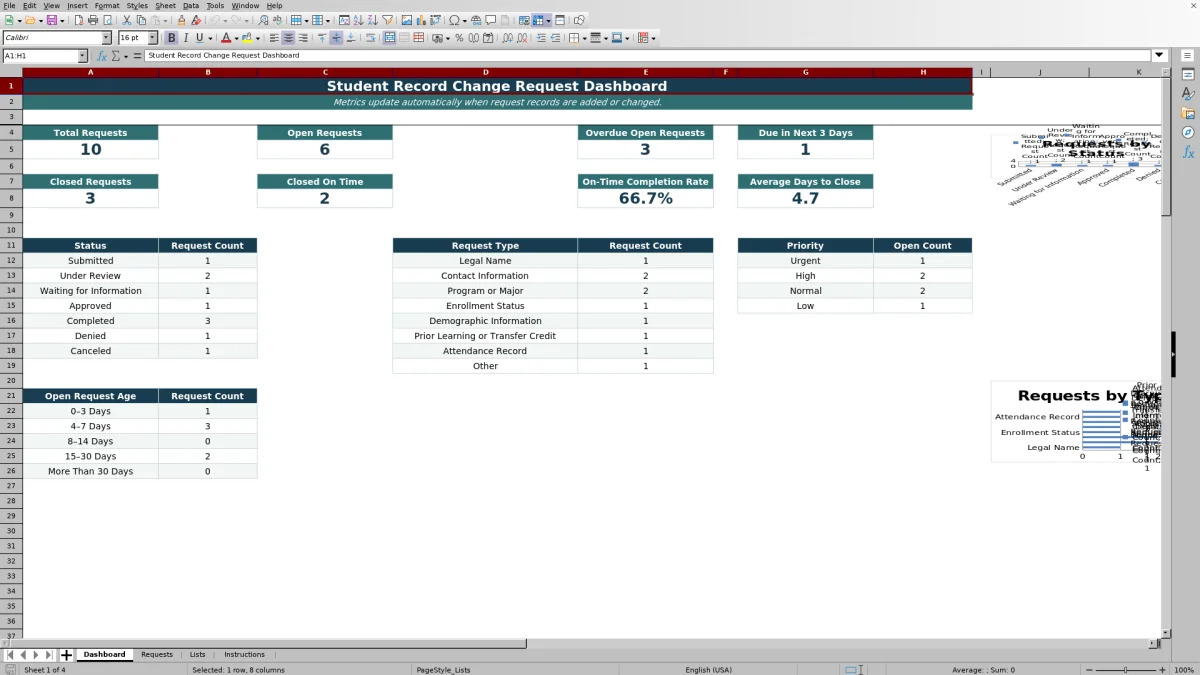Toggle Bold formatting
The width and height of the screenshot is (1200, 675).
pyautogui.click(x=171, y=38)
